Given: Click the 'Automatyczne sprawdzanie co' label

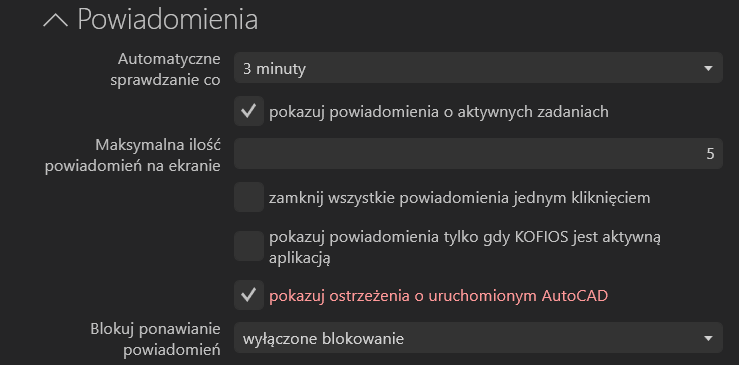Looking at the screenshot, I should click(x=165, y=69).
